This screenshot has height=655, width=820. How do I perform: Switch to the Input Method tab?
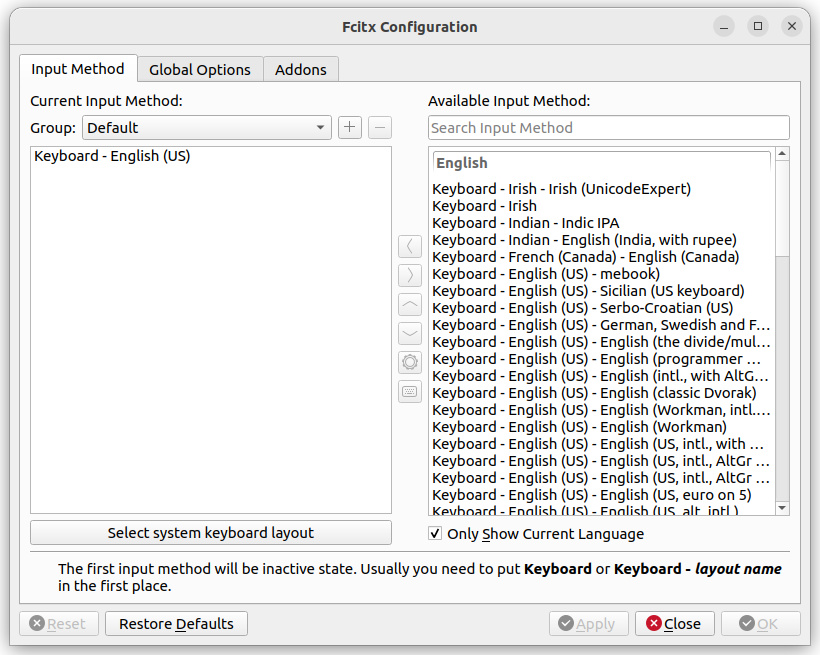[x=78, y=69]
